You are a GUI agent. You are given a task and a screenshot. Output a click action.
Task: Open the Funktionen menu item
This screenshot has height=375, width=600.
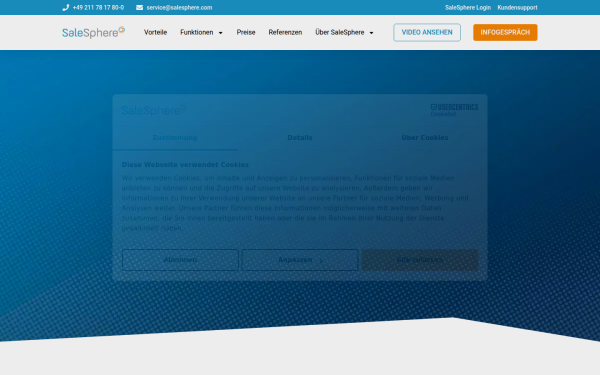197,33
